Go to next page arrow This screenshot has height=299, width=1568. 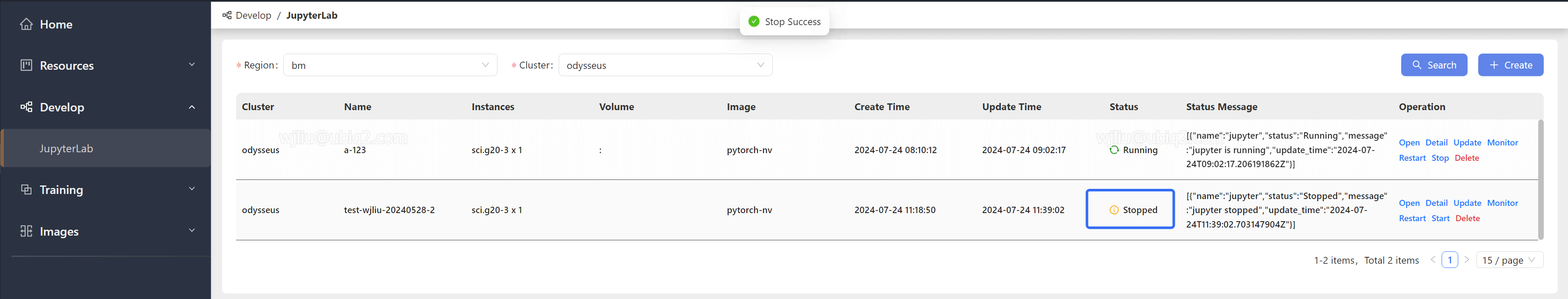click(1467, 259)
